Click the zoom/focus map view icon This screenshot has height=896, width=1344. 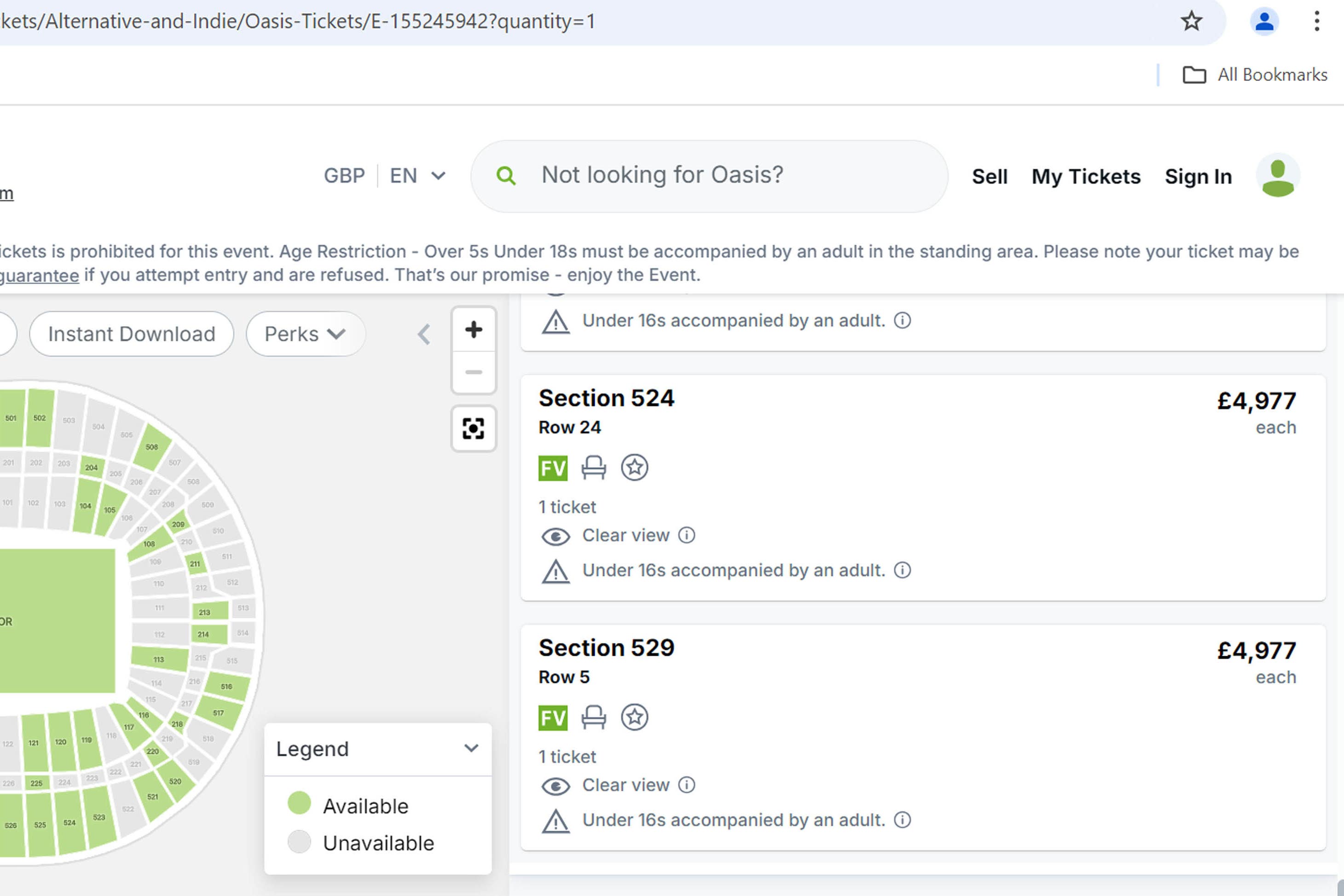(471, 428)
